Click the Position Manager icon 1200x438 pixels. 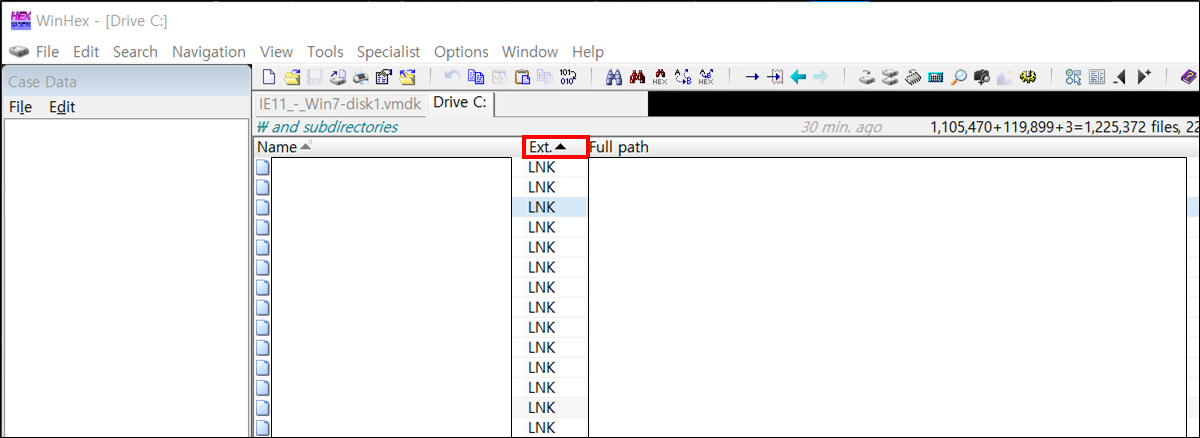point(1073,76)
